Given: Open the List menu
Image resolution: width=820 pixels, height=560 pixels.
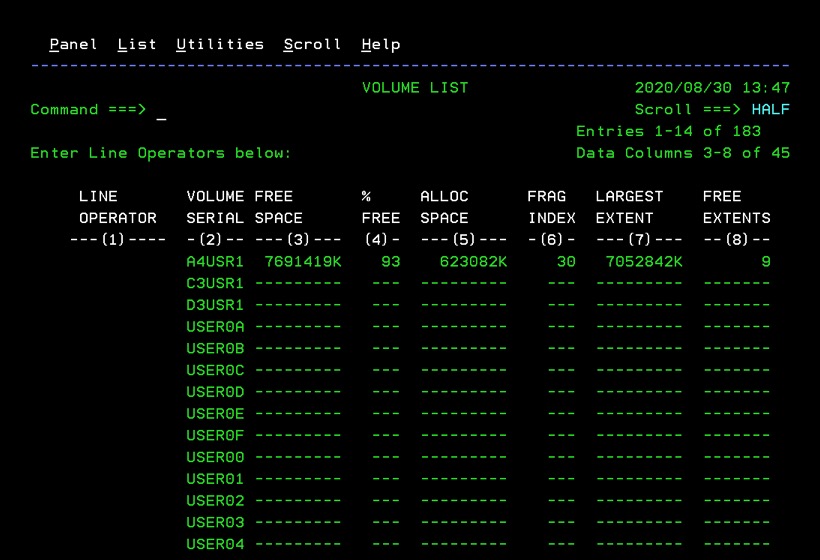Looking at the screenshot, I should tap(136, 44).
